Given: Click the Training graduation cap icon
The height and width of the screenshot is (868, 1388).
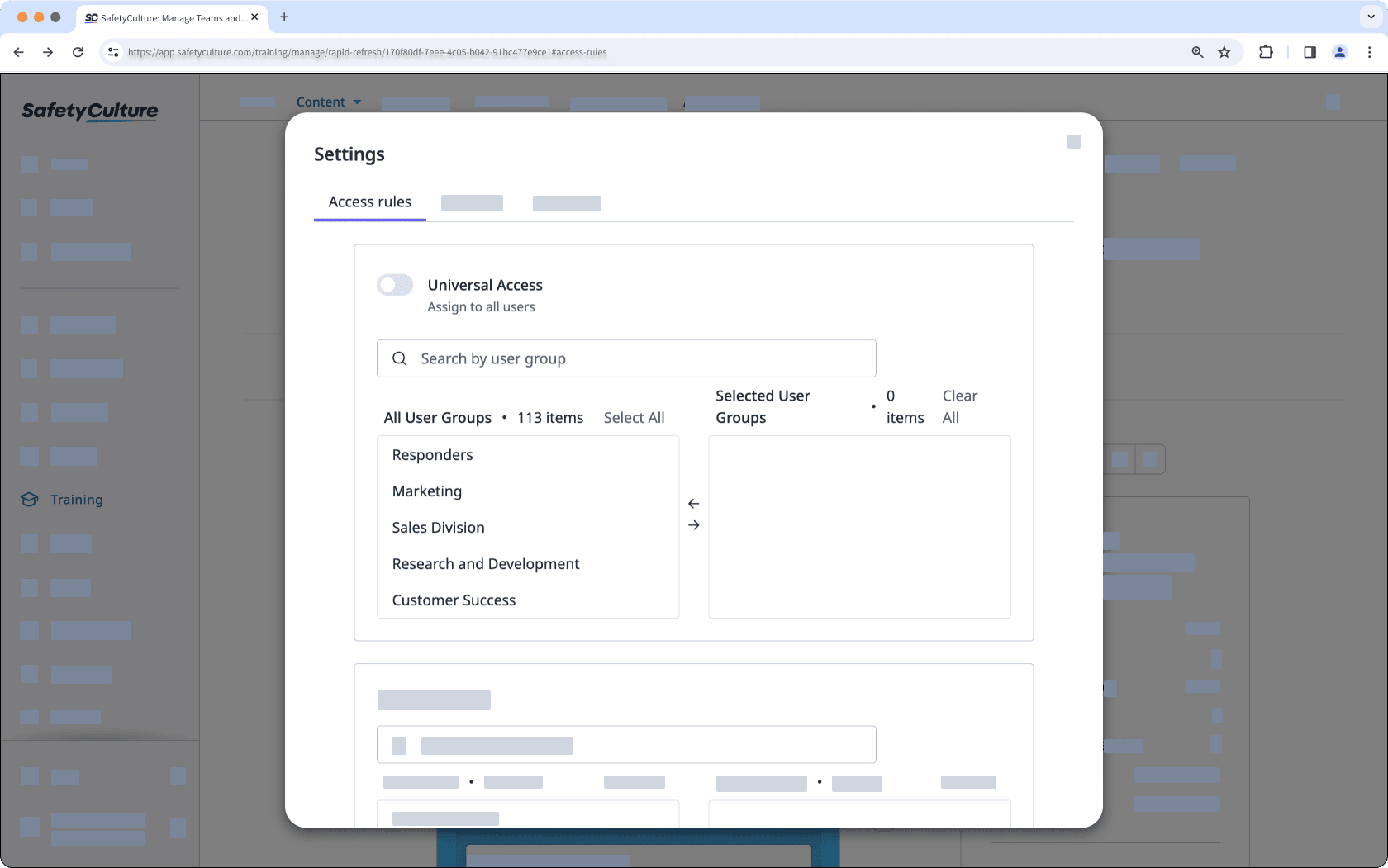Looking at the screenshot, I should tap(30, 500).
